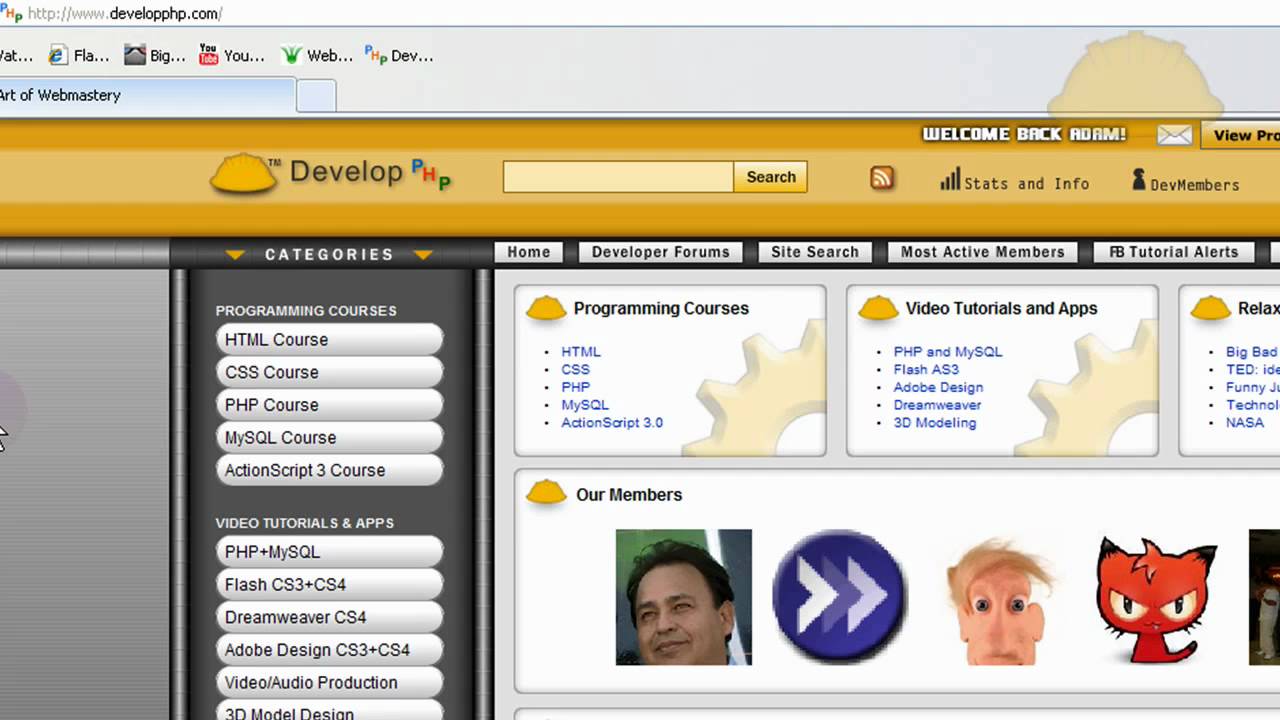Screen dimensions: 1280x720
Task: Click the Internet Explorer Fla... bookmark icon
Action: pyautogui.click(x=58, y=55)
